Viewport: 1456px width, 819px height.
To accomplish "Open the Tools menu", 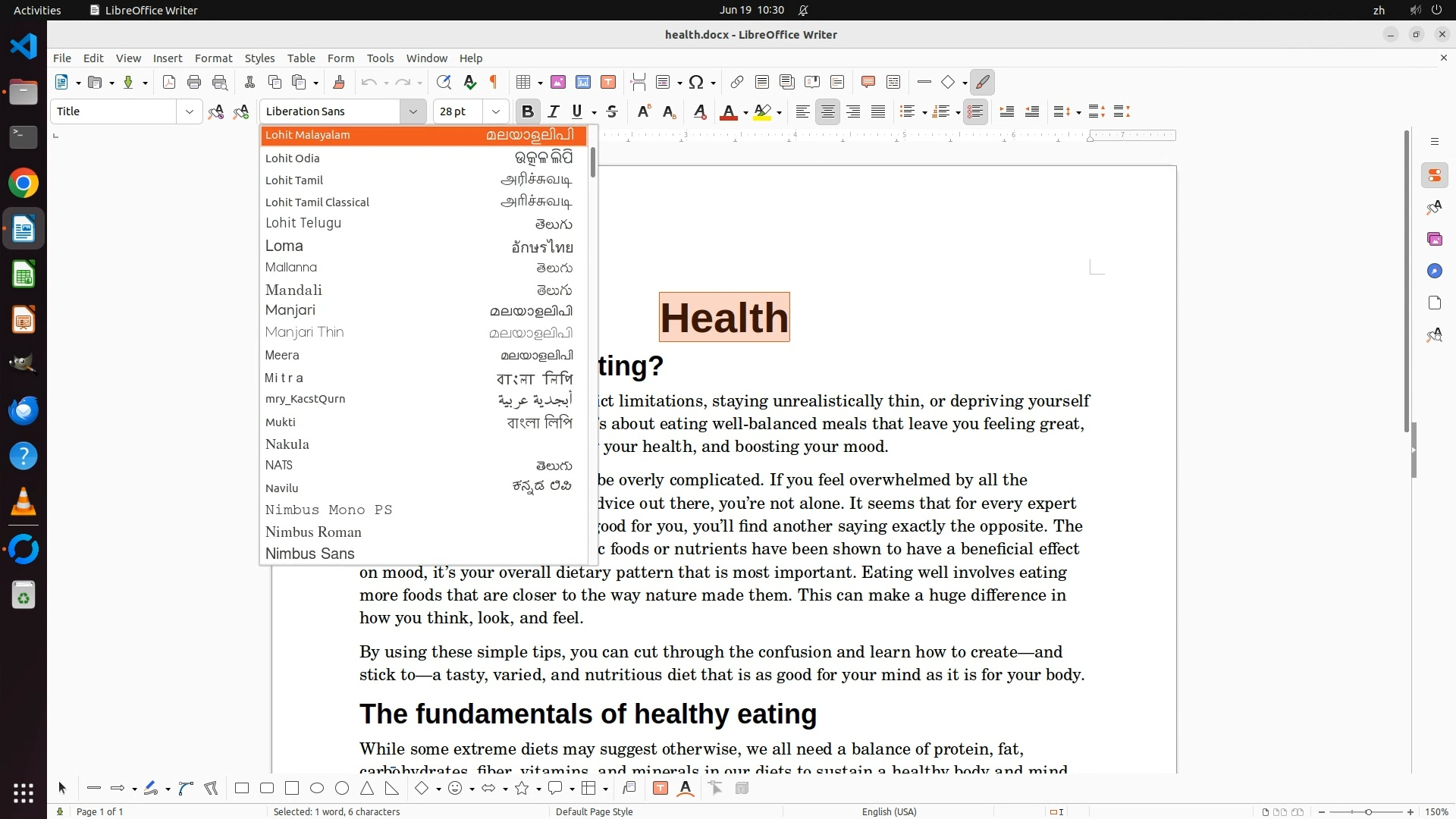I will (380, 58).
